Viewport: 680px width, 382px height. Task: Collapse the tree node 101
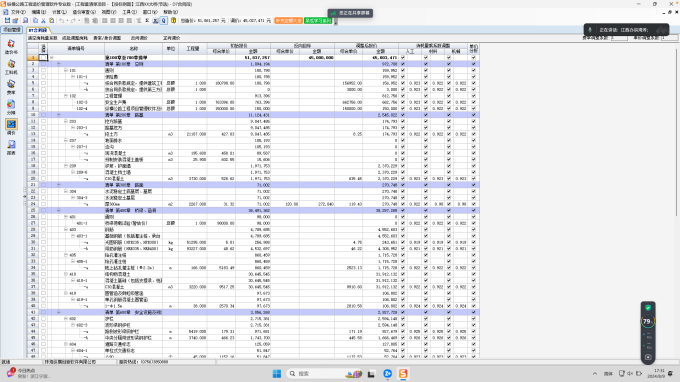66,70
